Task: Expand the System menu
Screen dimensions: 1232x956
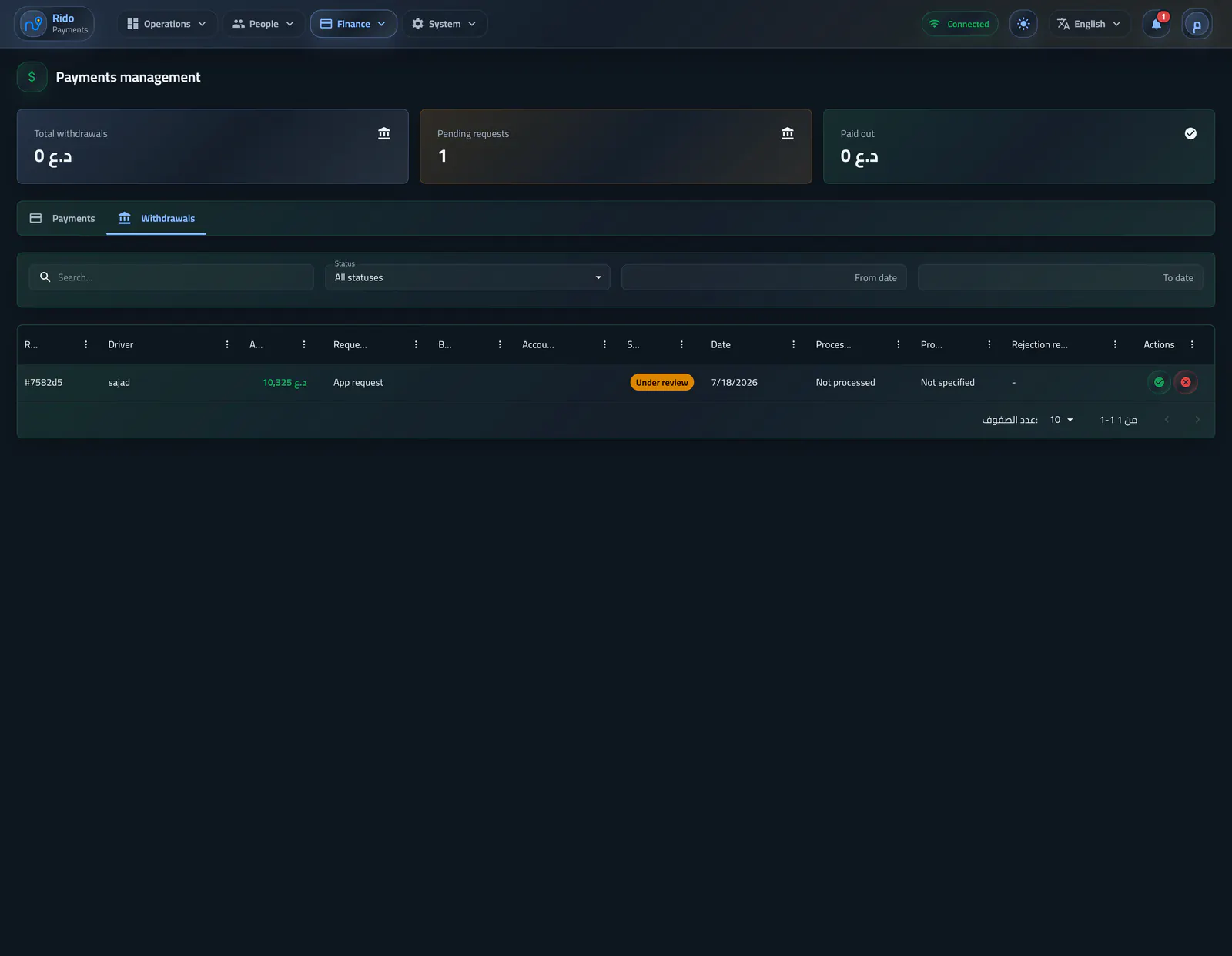Action: tap(444, 24)
